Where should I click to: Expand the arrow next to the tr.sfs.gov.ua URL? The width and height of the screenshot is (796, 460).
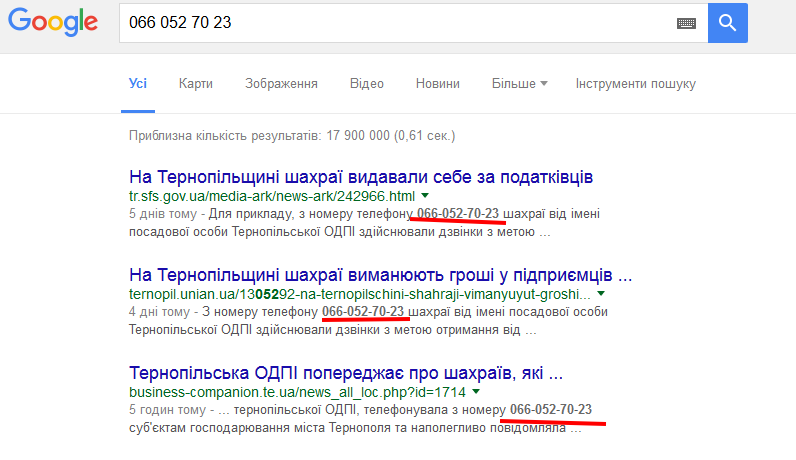click(x=425, y=195)
